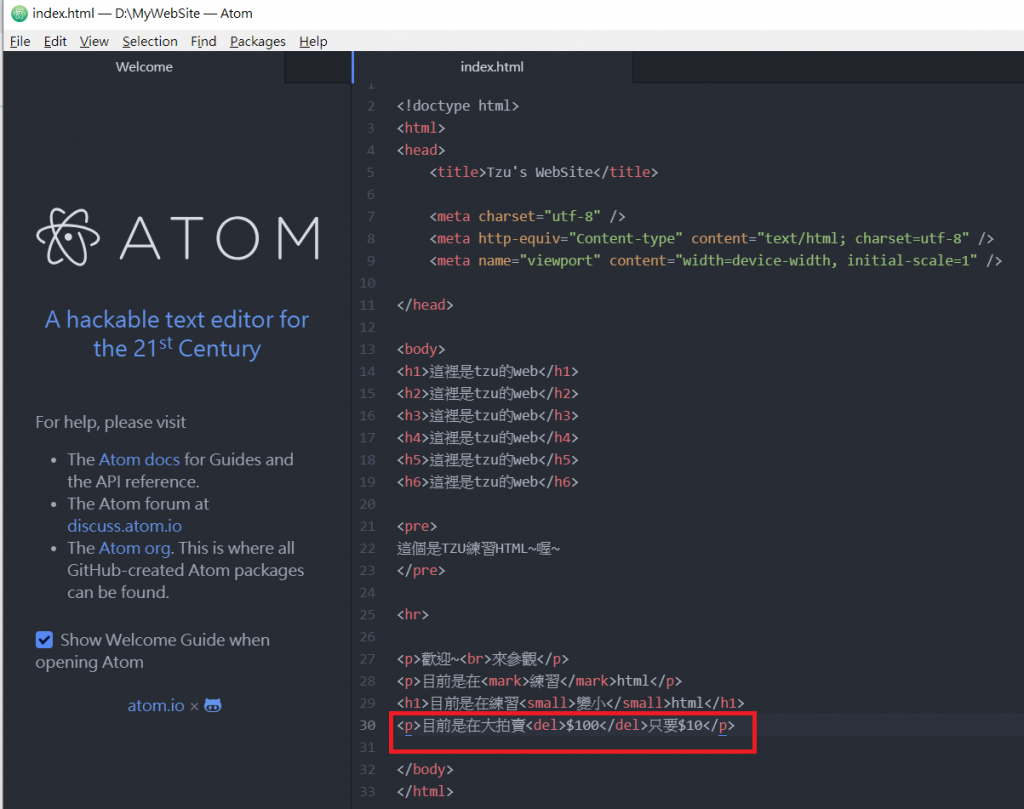Click the 'For help, please visit' text
Image resolution: width=1024 pixels, height=809 pixels.
tap(110, 422)
